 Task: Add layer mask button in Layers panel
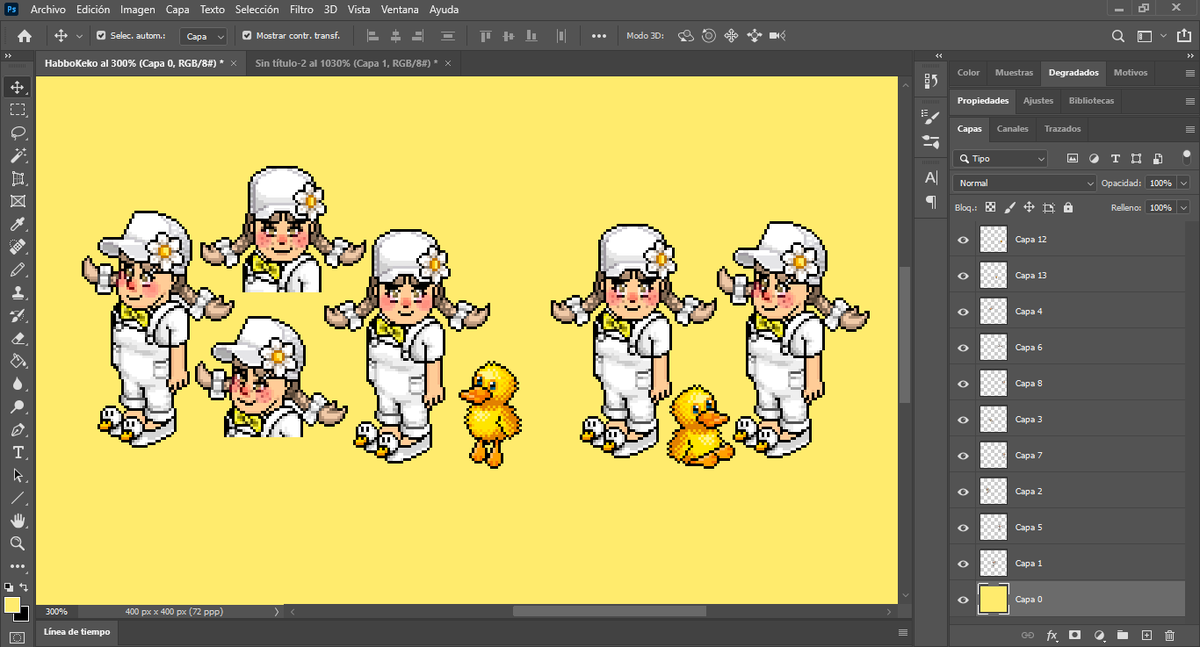1075,635
